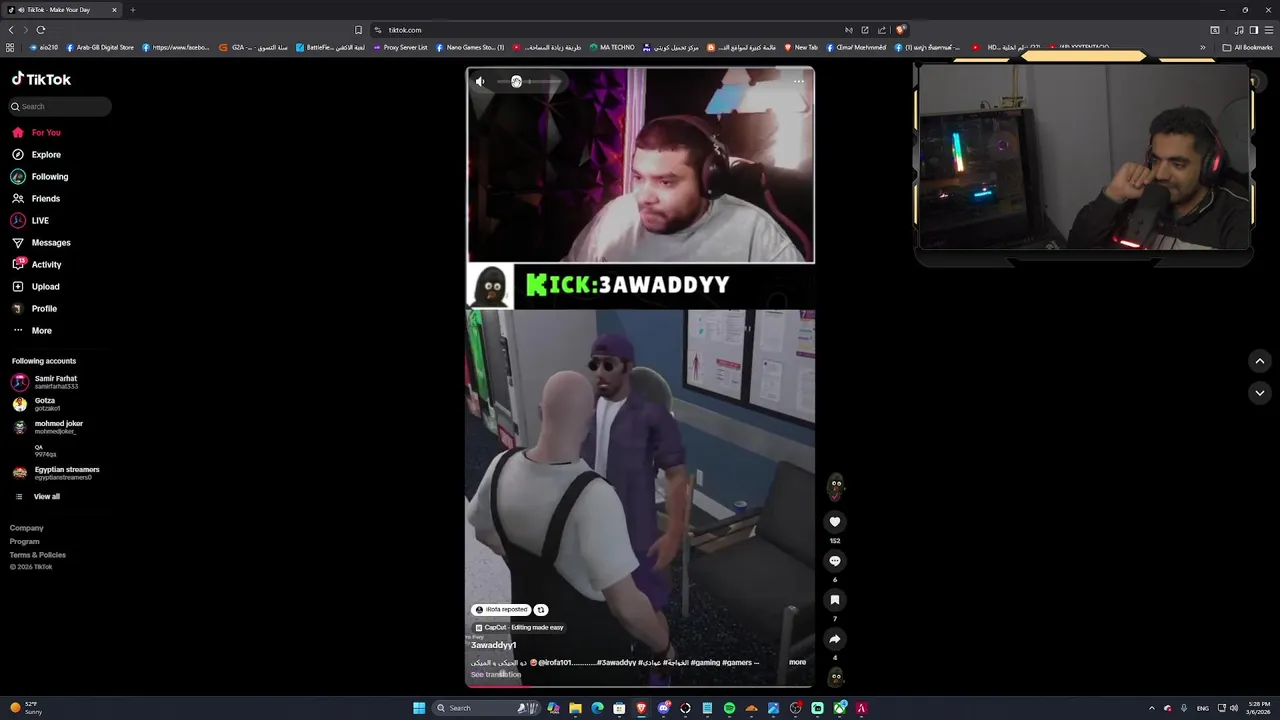Go to the next video with down arrow
The width and height of the screenshot is (1280, 720).
pos(1260,393)
